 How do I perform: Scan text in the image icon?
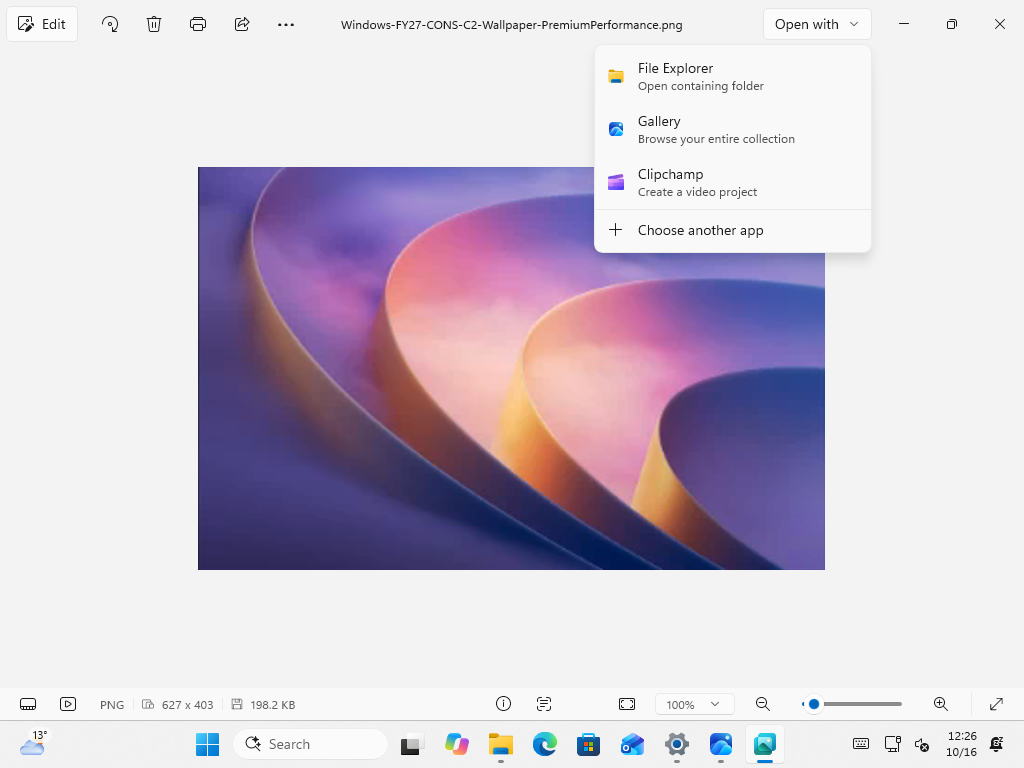544,703
